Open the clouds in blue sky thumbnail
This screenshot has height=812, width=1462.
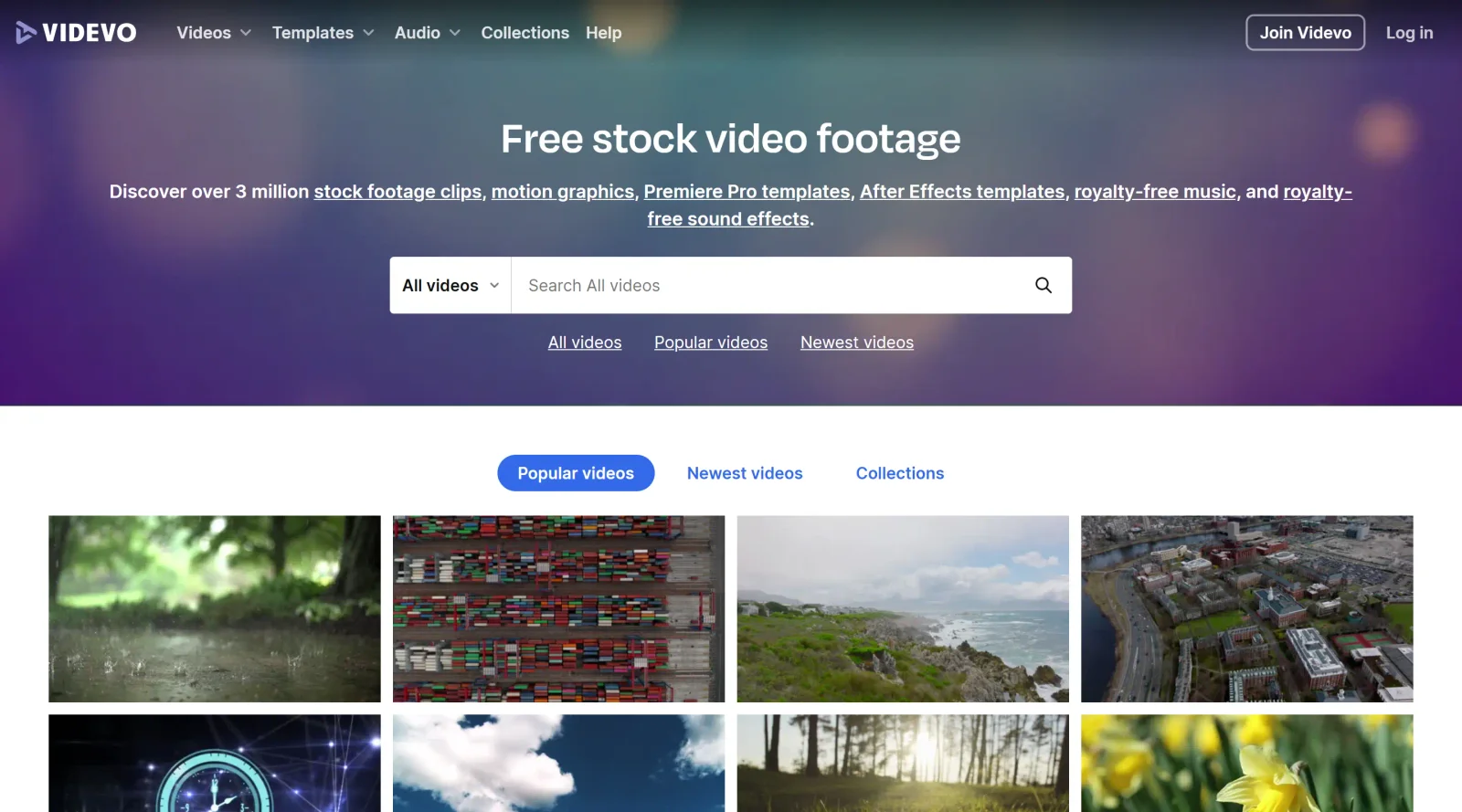(558, 763)
